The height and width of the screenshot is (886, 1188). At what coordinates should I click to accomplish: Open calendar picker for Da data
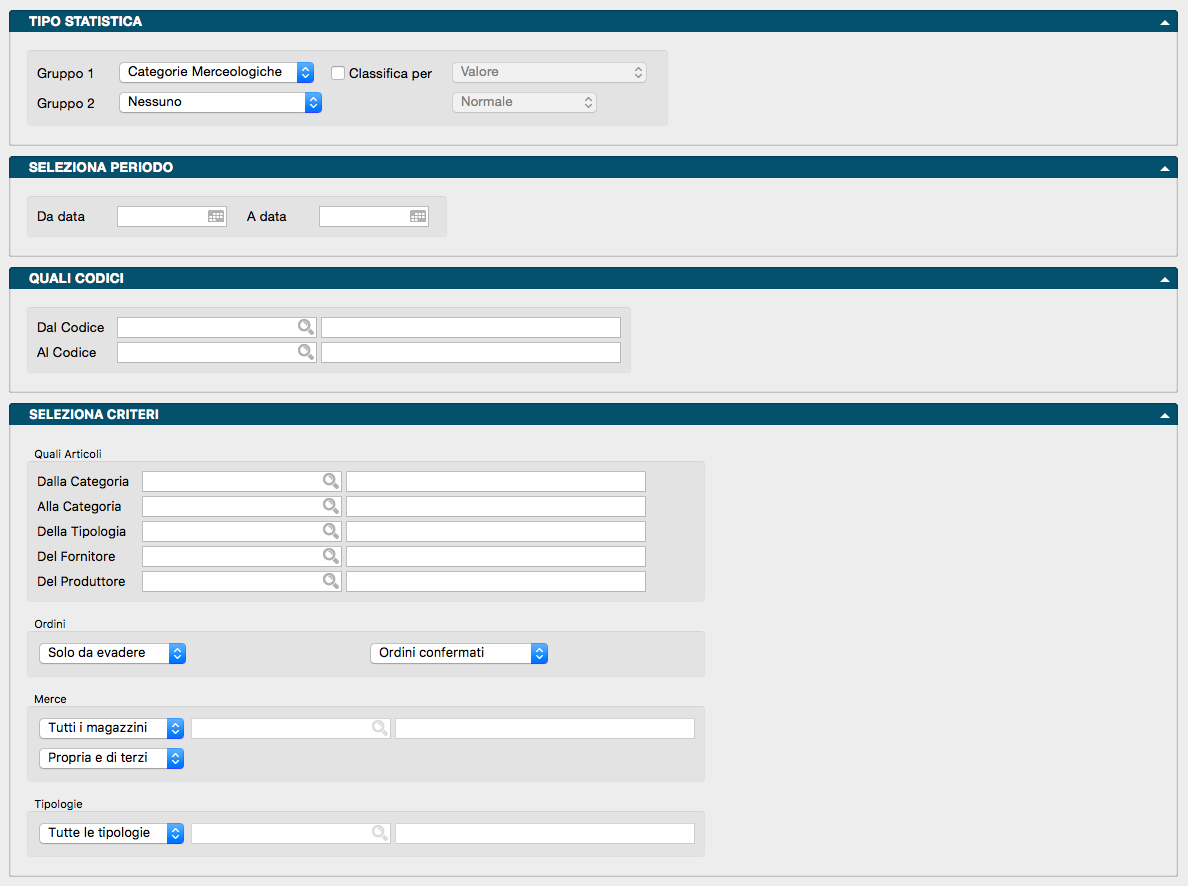click(216, 216)
